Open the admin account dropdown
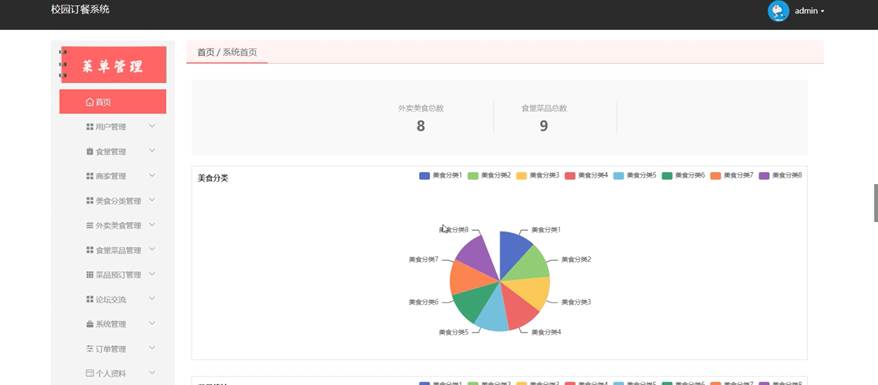Screen dimensions: 878x385 (x=809, y=11)
